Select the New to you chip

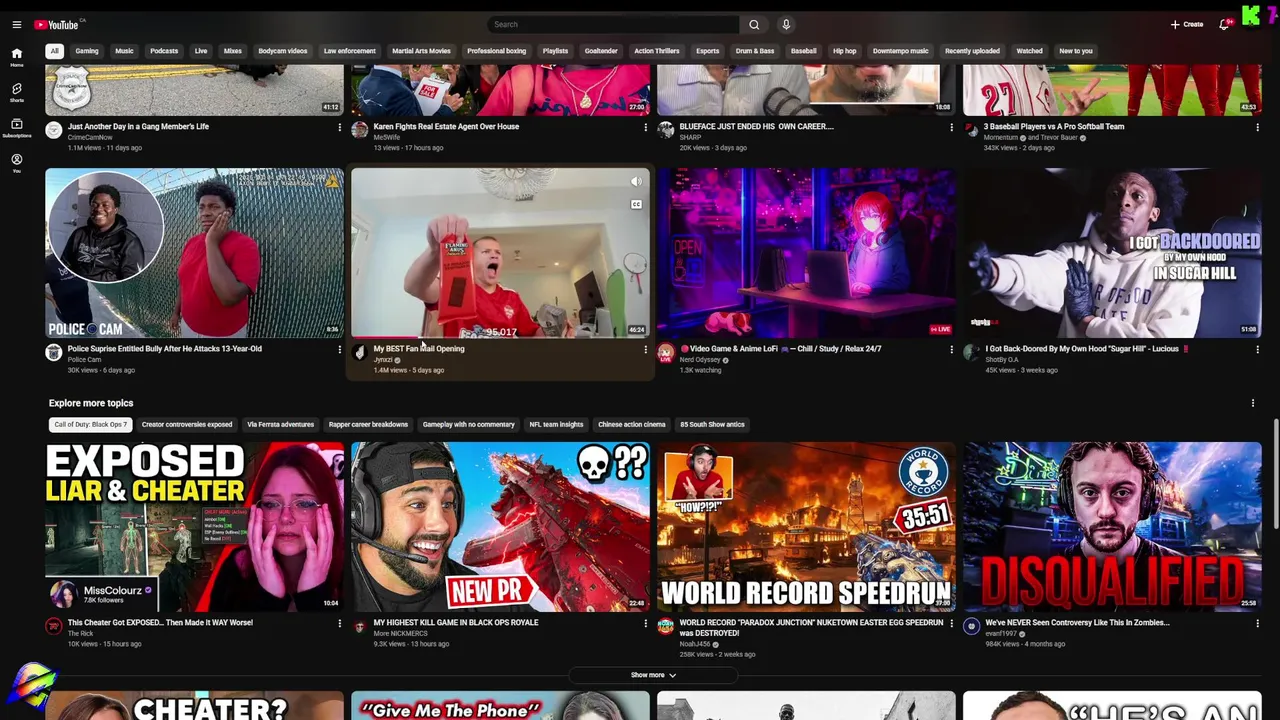tap(1076, 51)
